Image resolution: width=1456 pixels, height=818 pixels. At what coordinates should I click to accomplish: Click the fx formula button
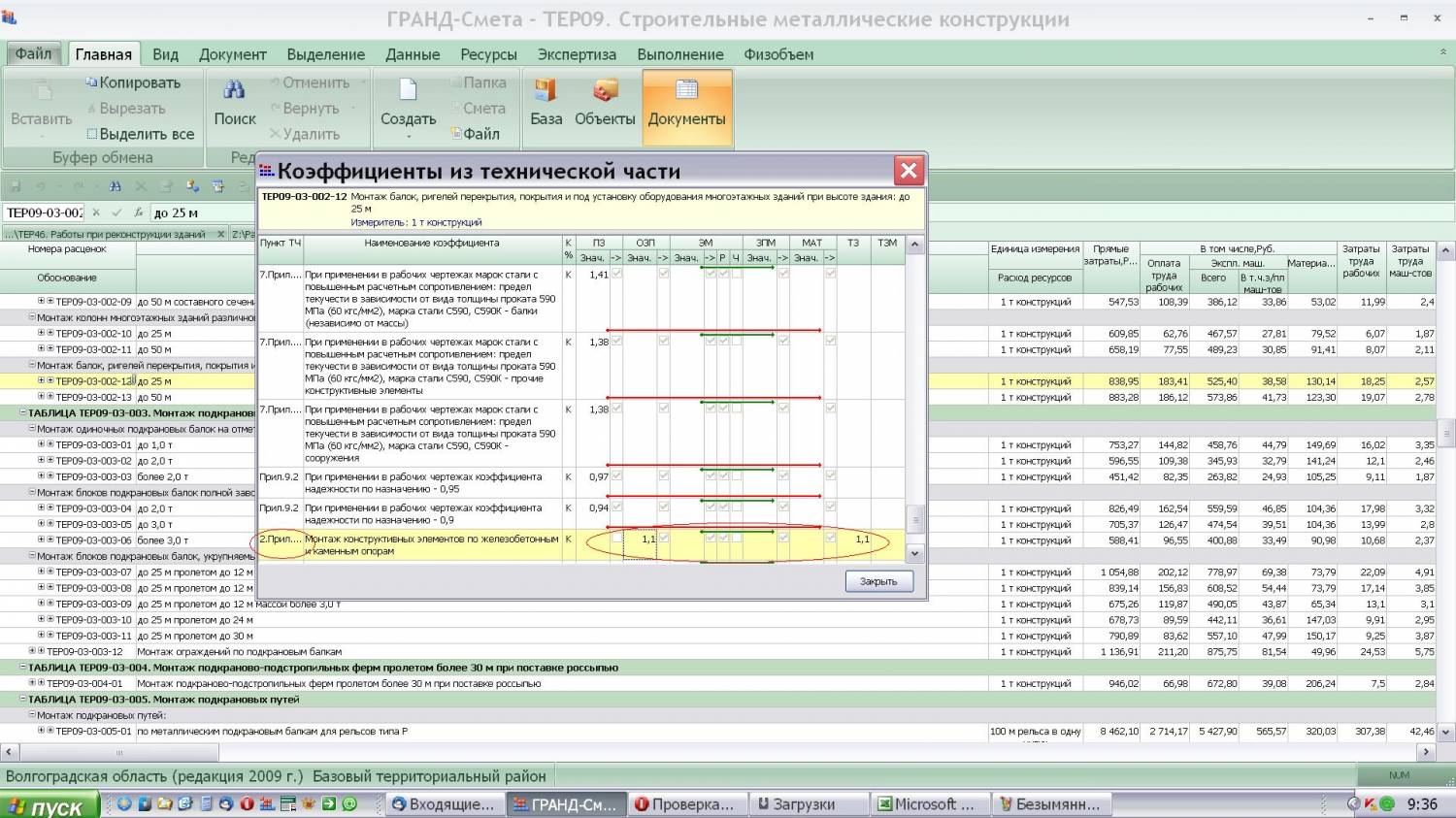(139, 213)
